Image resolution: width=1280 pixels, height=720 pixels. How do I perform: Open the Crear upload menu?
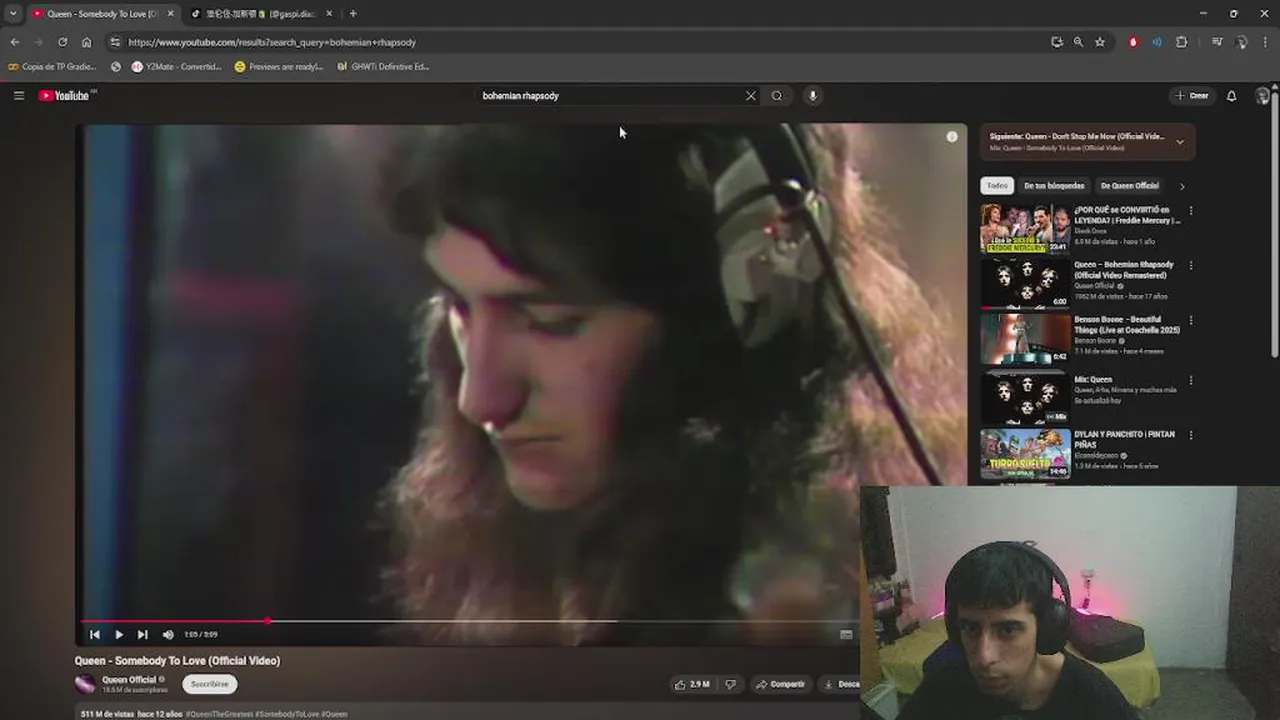tap(1192, 96)
